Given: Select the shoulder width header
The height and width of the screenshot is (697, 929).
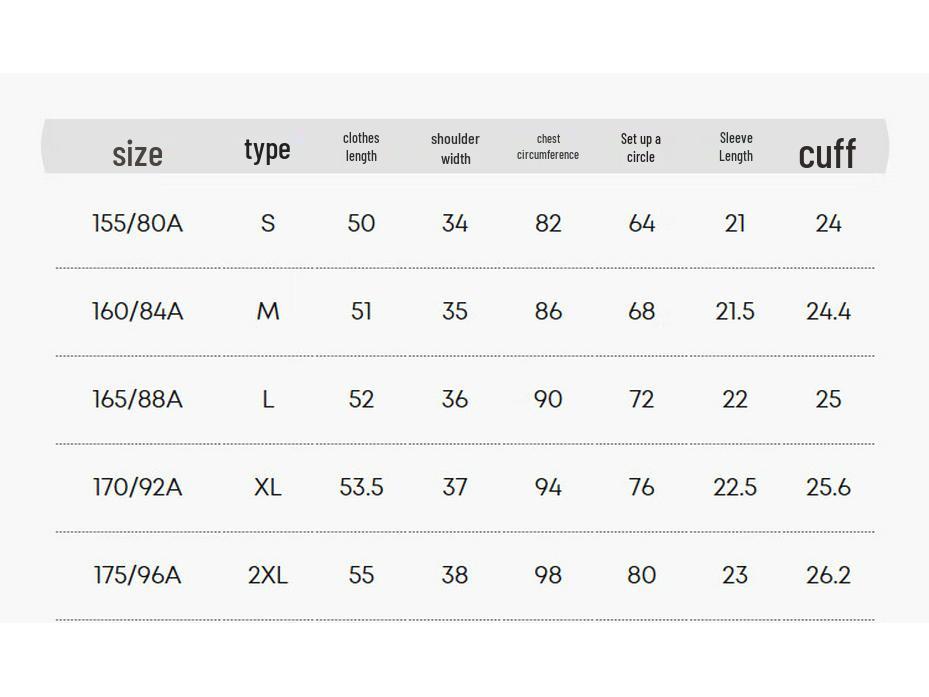Looking at the screenshot, I should coord(455,148).
